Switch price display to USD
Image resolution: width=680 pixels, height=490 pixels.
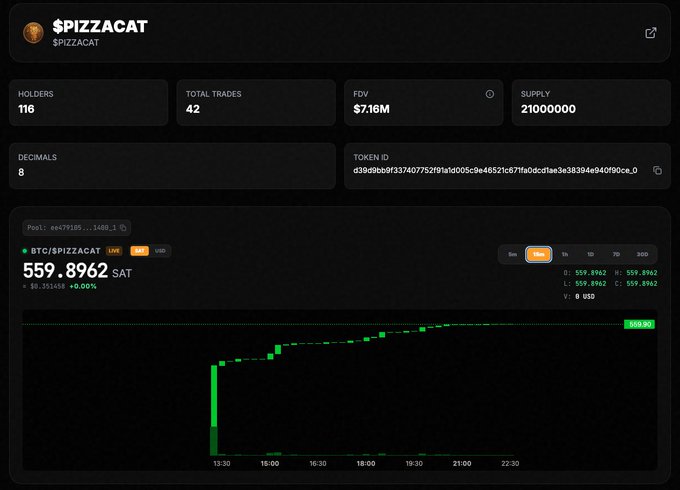click(160, 251)
